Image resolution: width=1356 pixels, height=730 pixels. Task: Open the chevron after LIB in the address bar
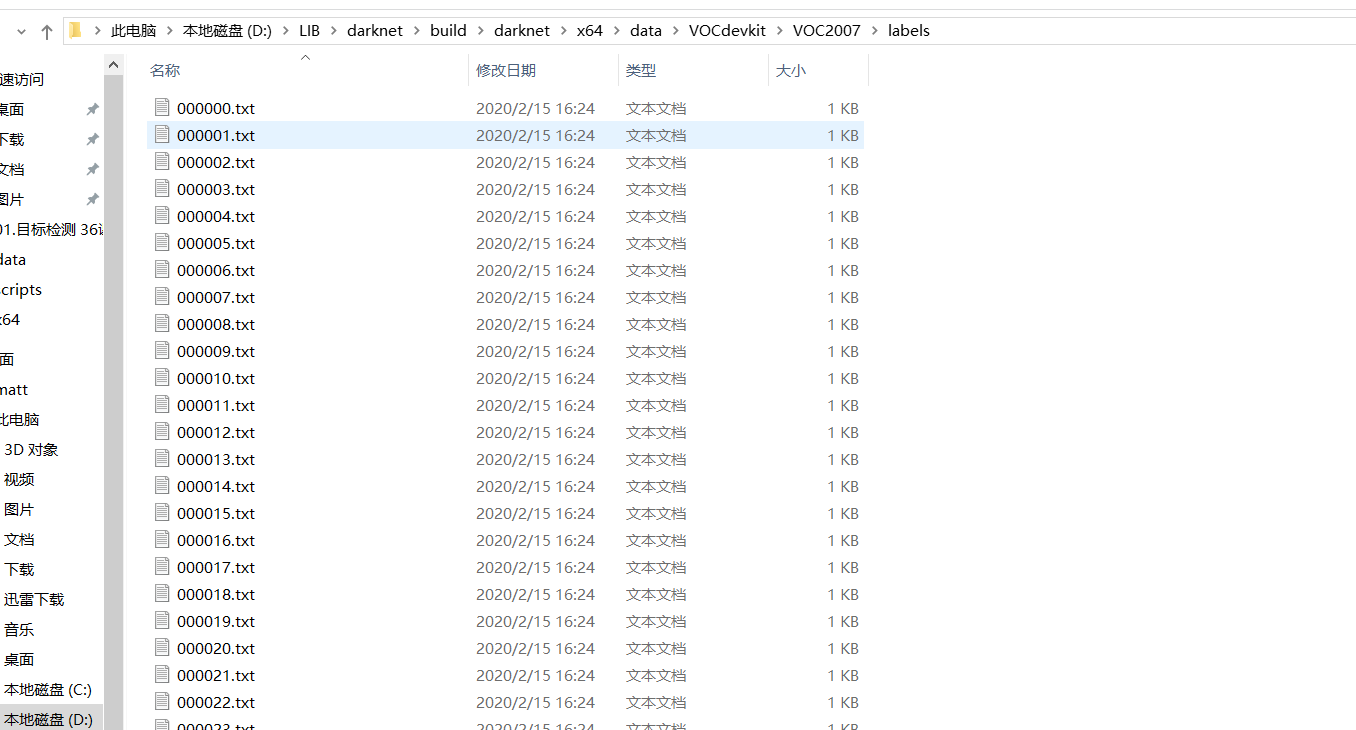tap(333, 31)
